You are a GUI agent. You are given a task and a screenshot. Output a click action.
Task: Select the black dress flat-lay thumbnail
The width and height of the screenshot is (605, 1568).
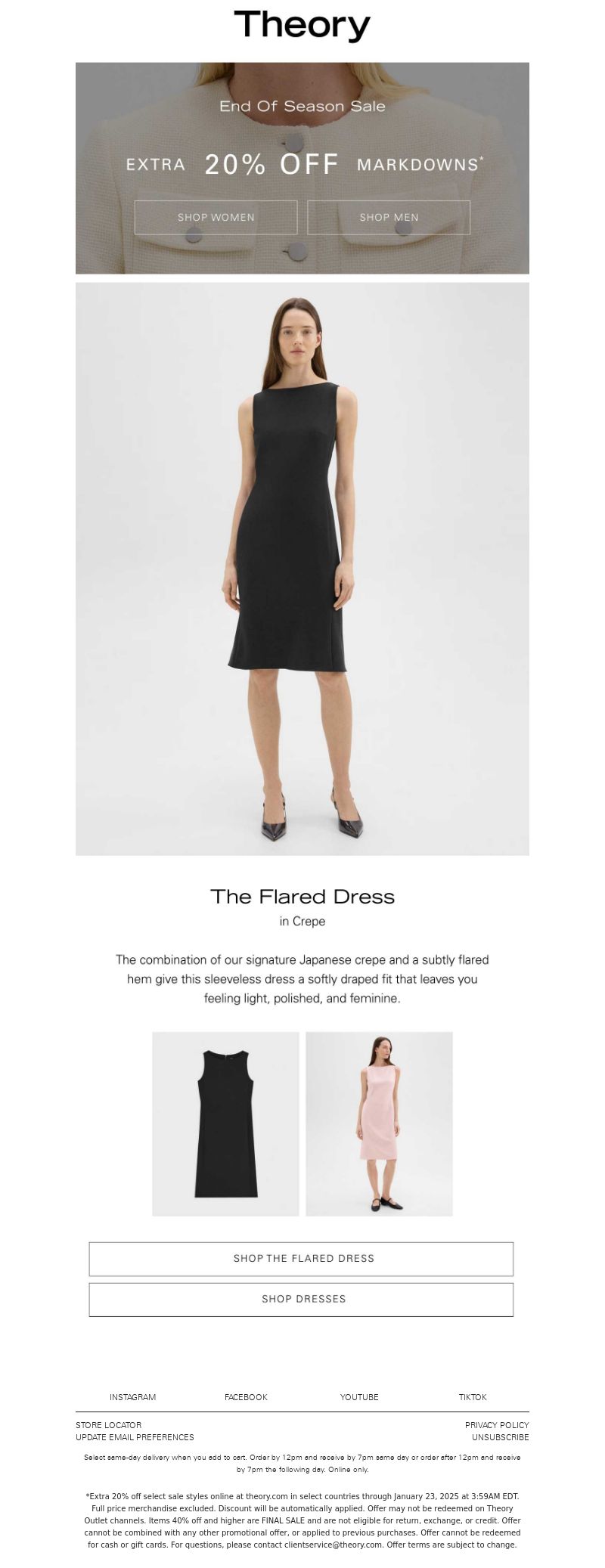(x=225, y=1123)
